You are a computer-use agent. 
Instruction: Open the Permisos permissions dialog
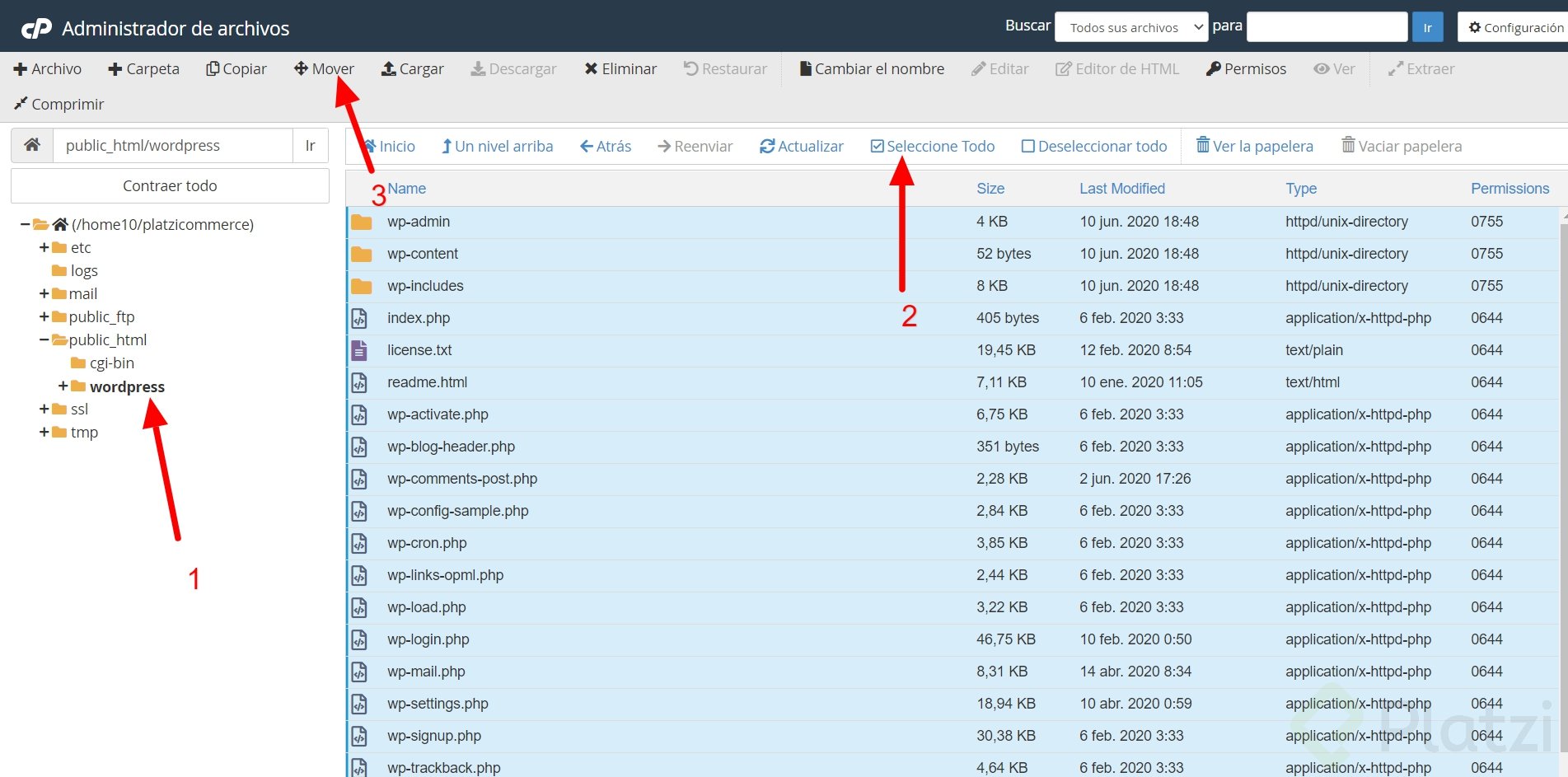click(x=1246, y=69)
